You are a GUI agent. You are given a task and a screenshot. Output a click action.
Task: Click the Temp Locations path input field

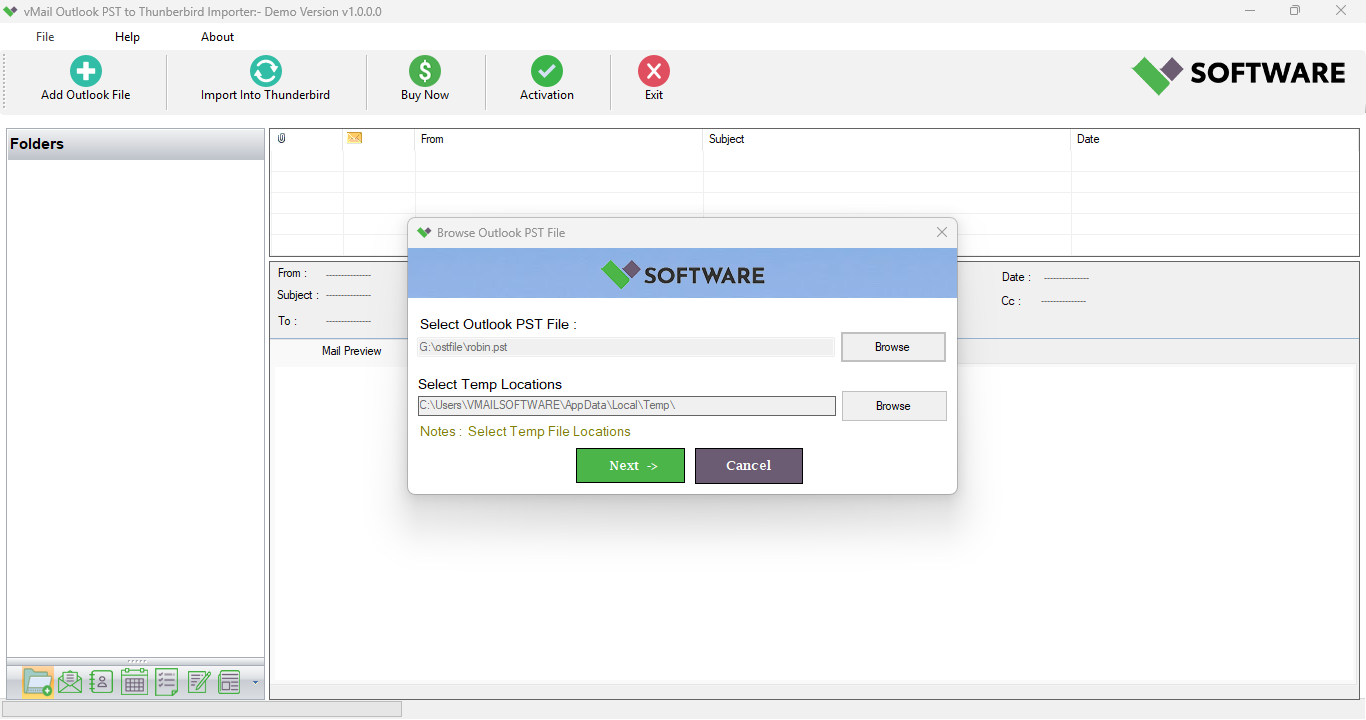pos(626,405)
